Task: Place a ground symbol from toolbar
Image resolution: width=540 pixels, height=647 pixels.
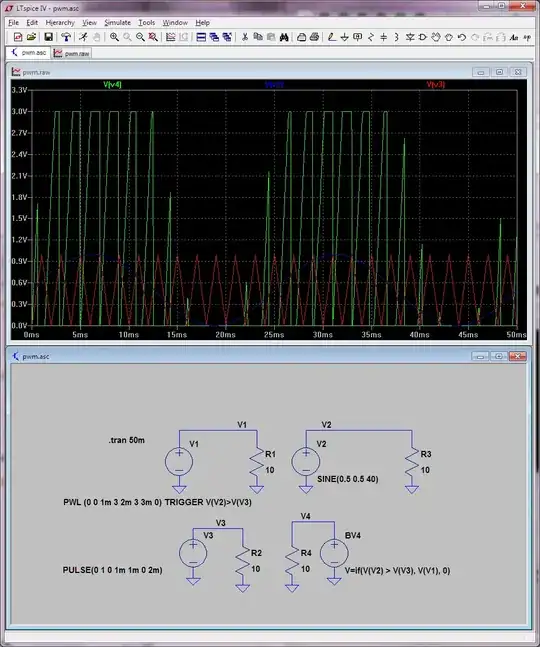Action: pyautogui.click(x=344, y=37)
